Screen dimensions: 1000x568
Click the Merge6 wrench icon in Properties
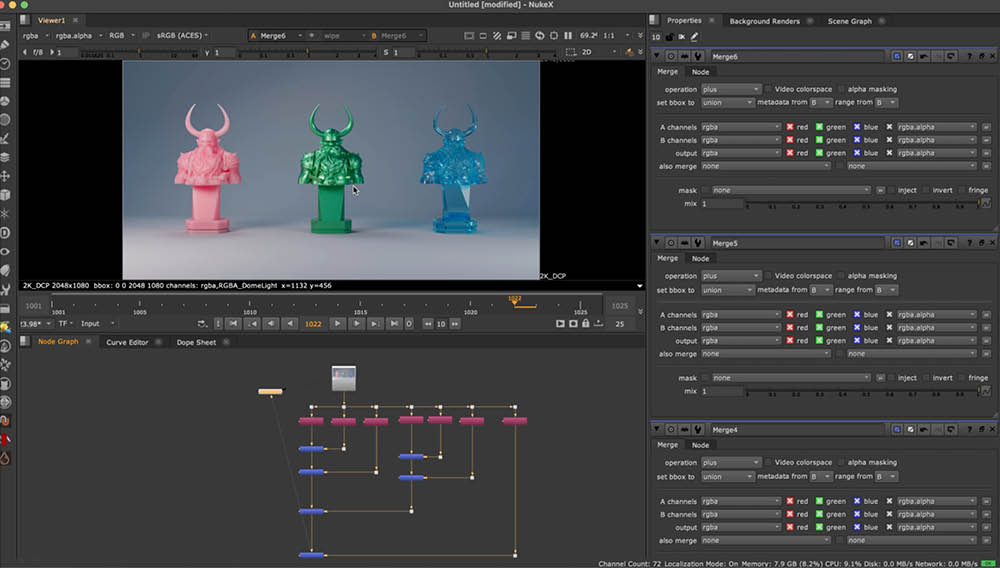pyautogui.click(x=698, y=57)
